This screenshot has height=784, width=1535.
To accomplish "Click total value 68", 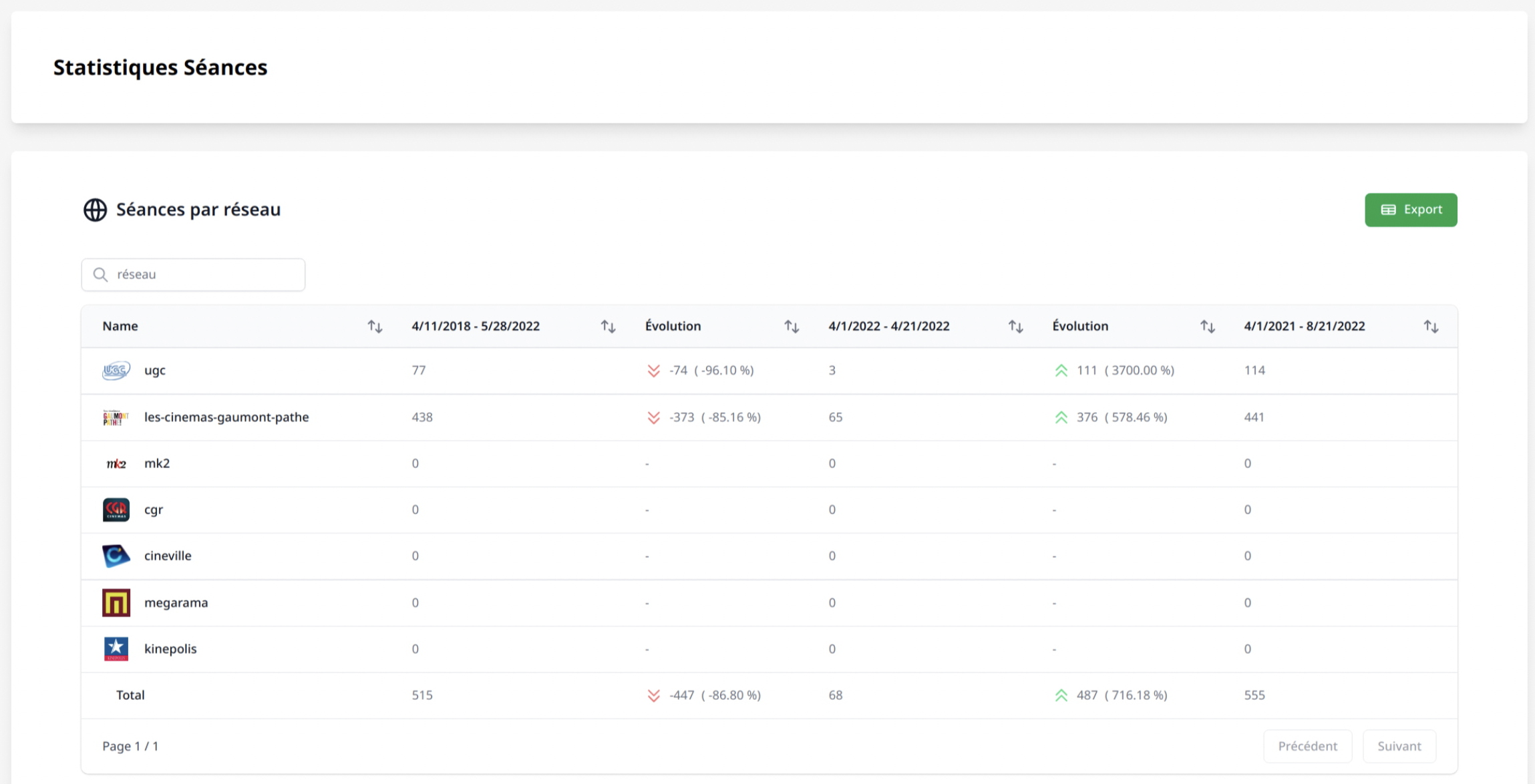I will point(836,695).
